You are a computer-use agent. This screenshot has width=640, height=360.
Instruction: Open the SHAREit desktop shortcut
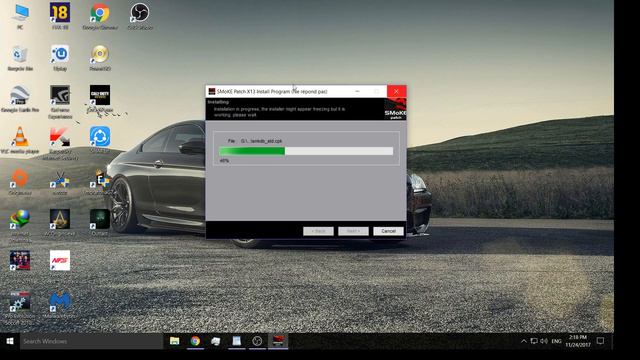point(100,139)
